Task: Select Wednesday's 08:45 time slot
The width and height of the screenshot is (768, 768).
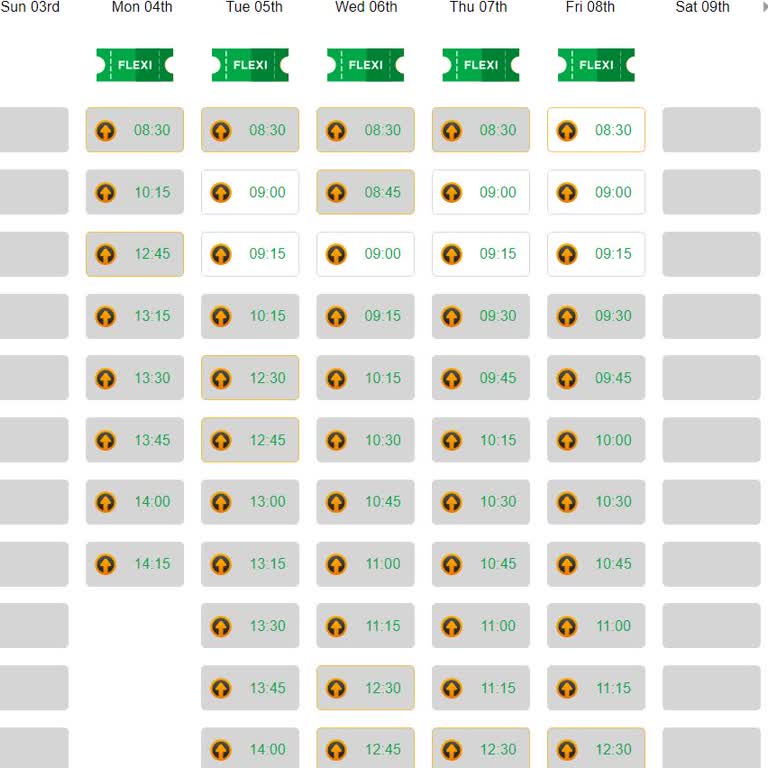Action: (366, 192)
